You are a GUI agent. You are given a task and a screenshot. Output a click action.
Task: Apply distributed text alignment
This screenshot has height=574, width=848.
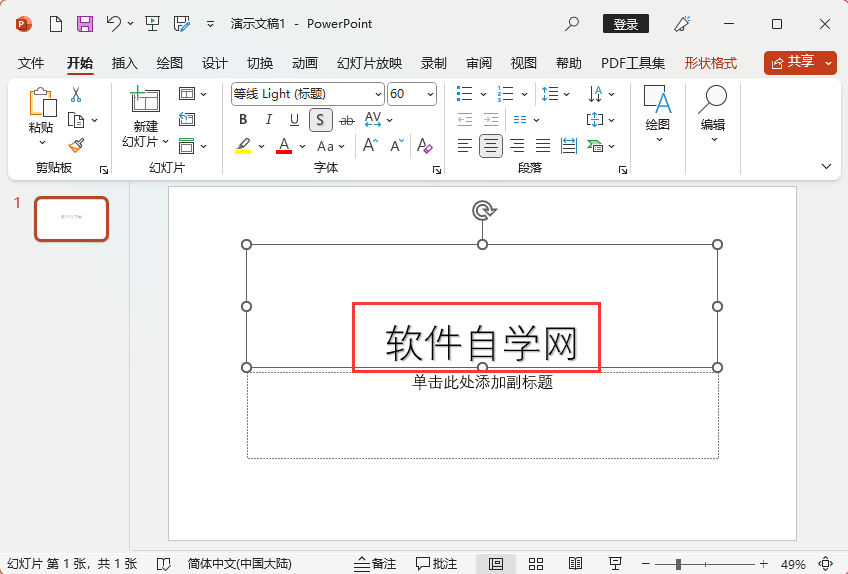[x=568, y=146]
